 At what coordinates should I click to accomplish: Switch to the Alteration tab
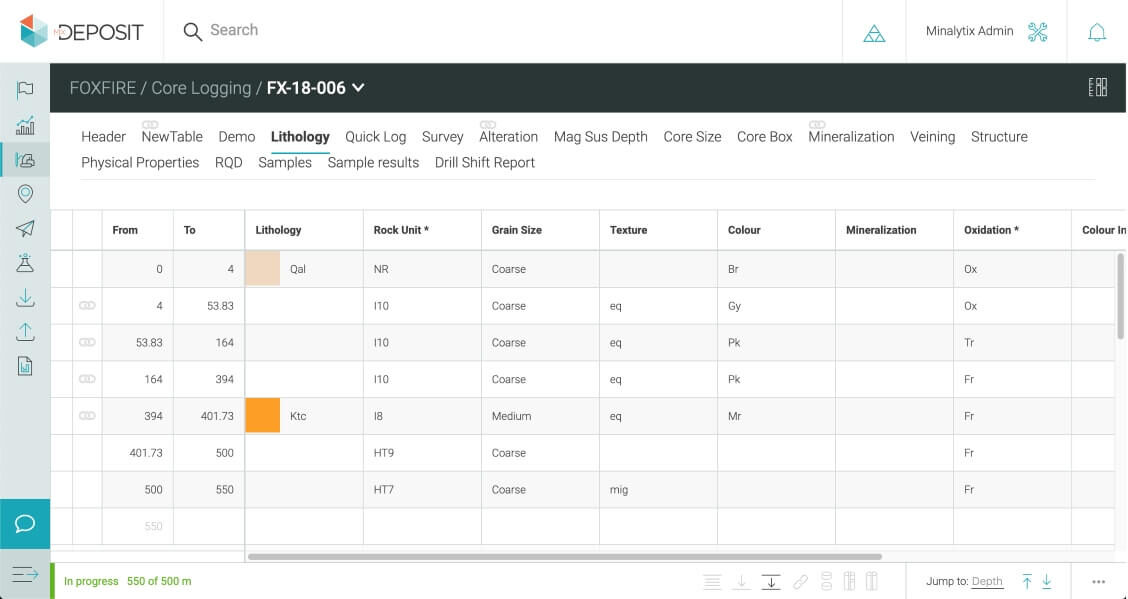tap(508, 137)
